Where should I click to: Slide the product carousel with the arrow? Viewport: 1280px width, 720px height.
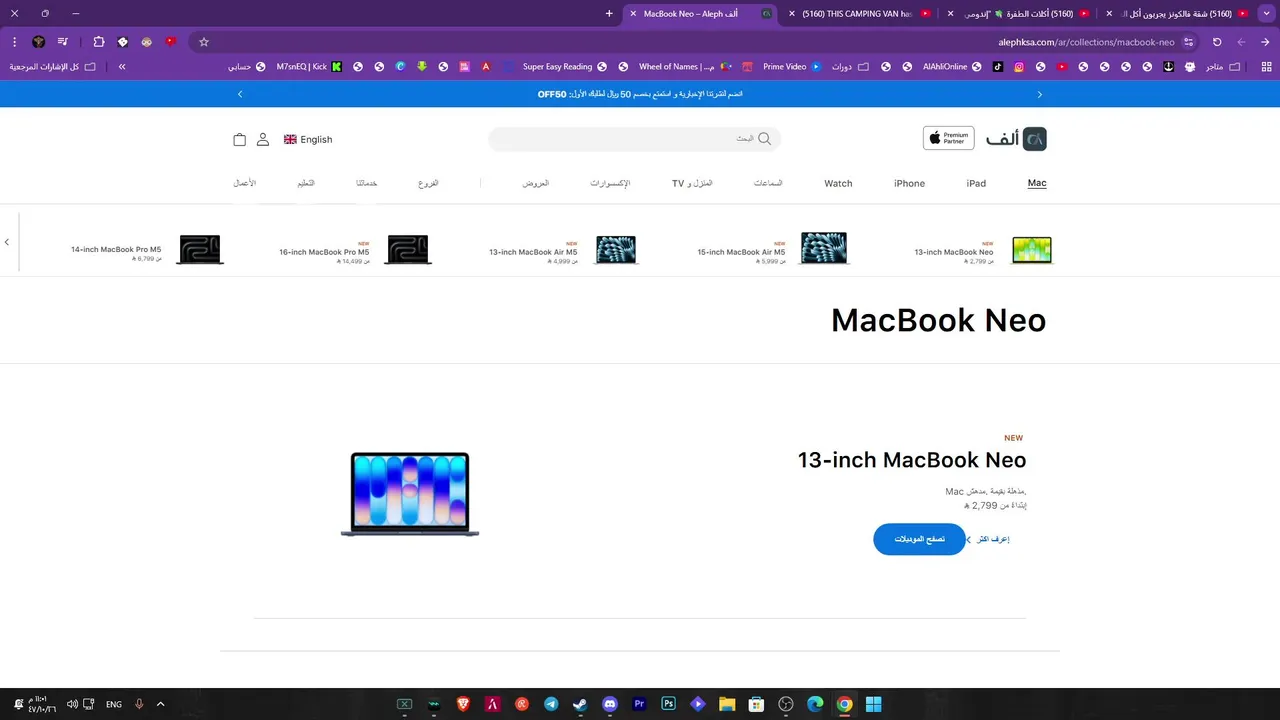(x=7, y=242)
